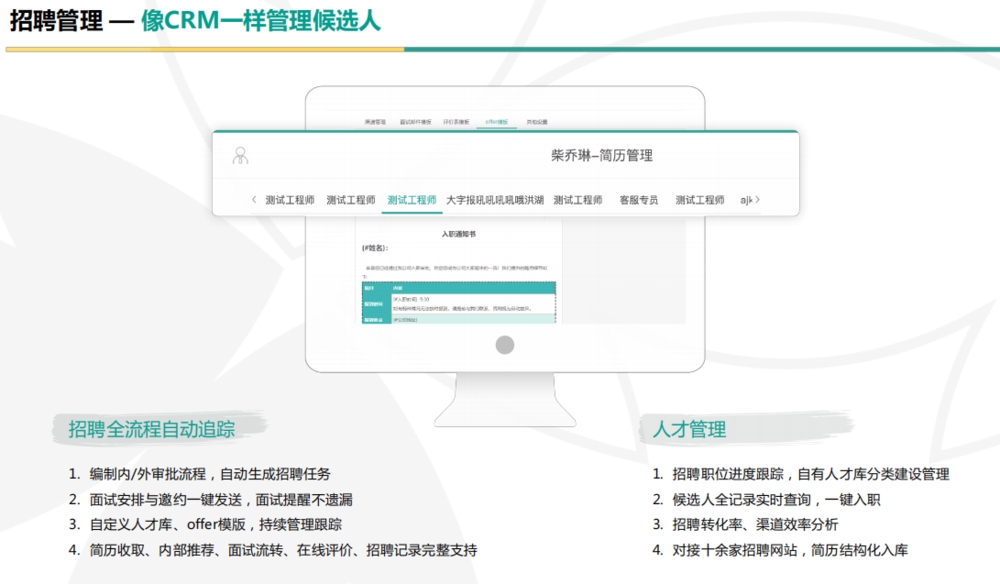Viewport: 1000px width, 584px height.
Task: Open the 客服专员 position tab
Action: tap(638, 200)
